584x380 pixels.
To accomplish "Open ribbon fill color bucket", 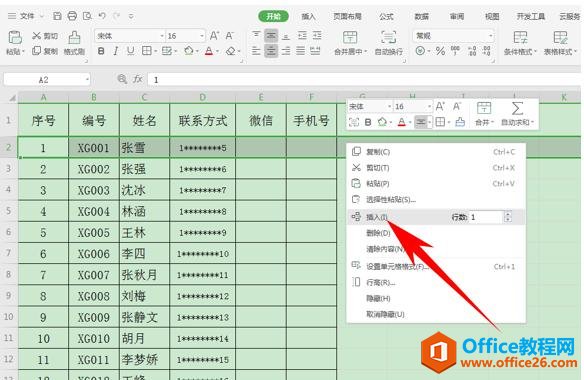I will click(188, 51).
